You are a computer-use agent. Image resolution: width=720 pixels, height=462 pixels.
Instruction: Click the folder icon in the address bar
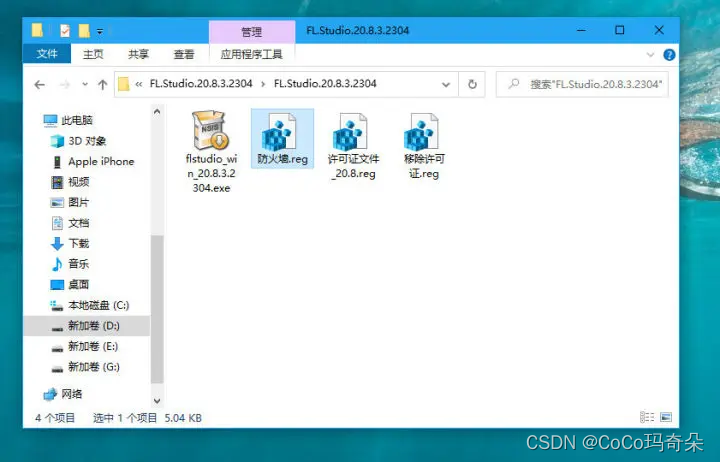(x=124, y=85)
